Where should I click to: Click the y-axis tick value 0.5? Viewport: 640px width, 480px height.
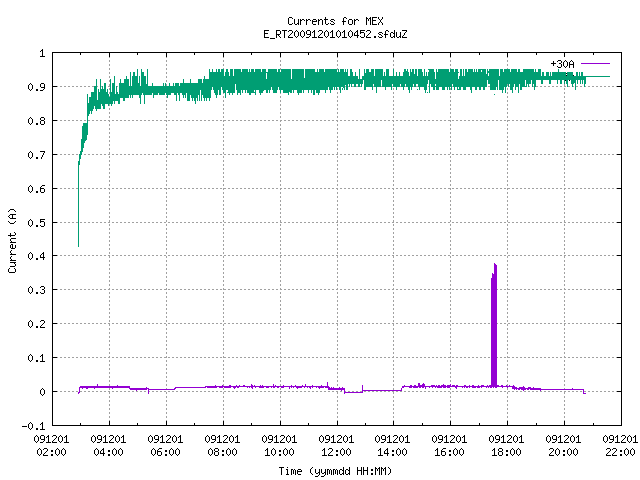(37, 223)
